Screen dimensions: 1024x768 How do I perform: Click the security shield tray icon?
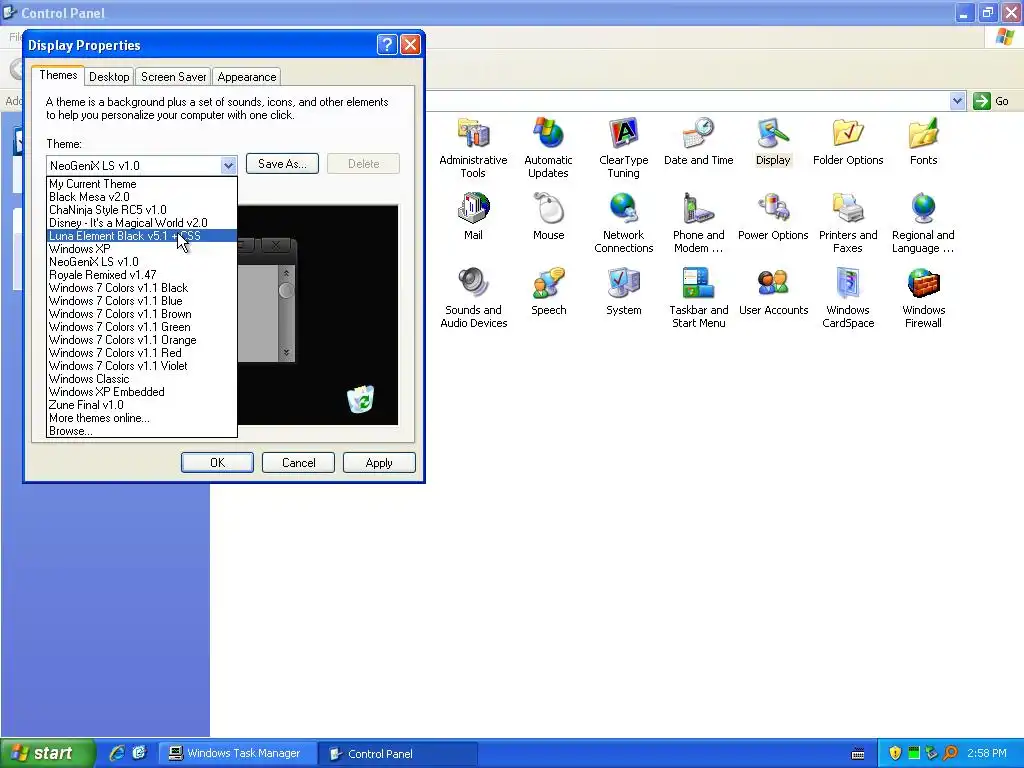[895, 753]
